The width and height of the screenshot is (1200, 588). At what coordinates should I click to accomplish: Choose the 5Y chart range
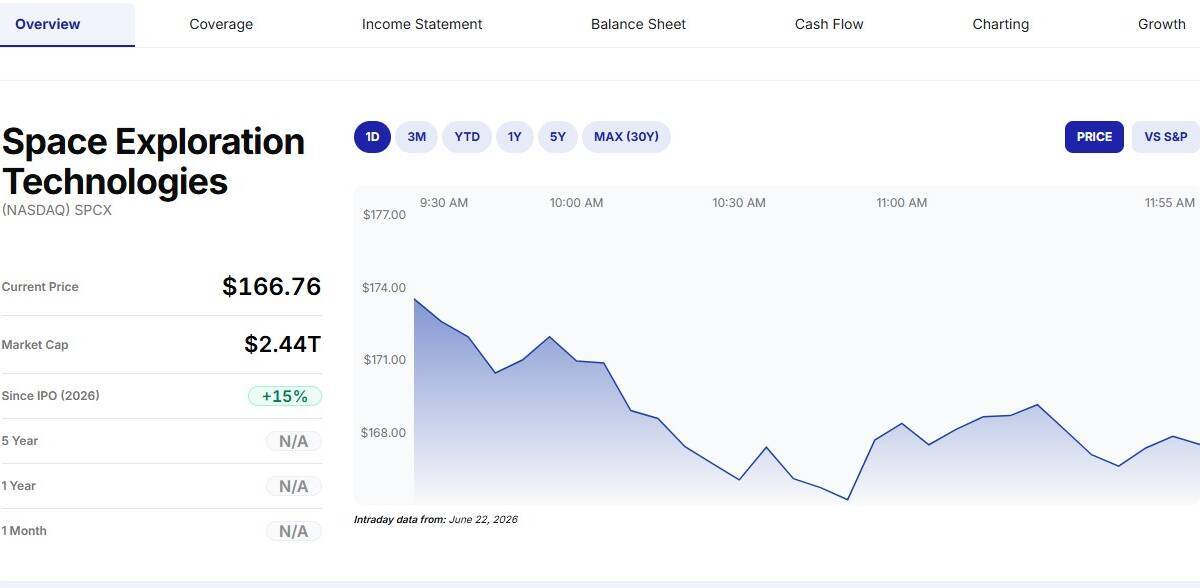point(558,137)
